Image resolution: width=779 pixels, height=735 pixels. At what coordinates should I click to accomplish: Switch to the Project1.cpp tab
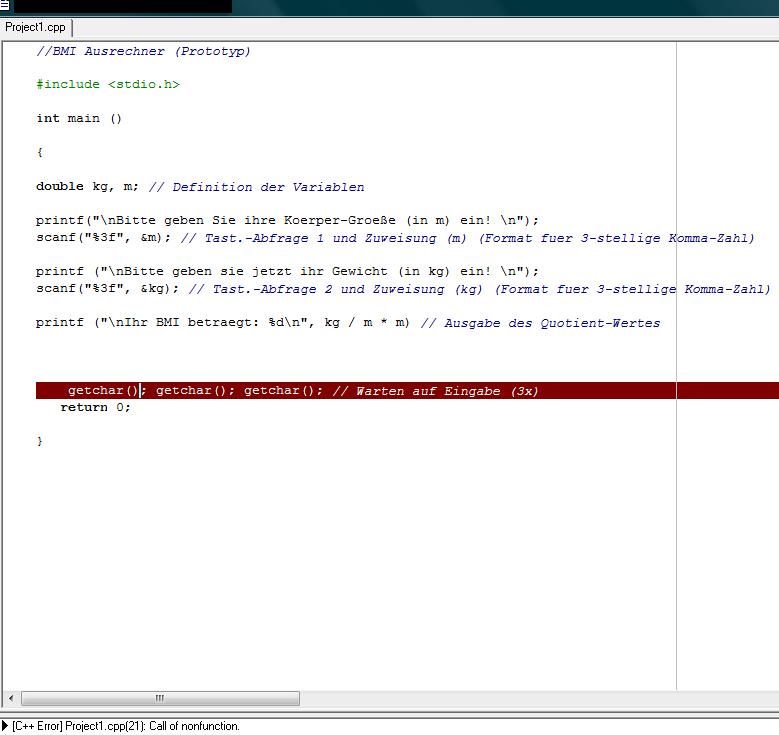tap(35, 27)
